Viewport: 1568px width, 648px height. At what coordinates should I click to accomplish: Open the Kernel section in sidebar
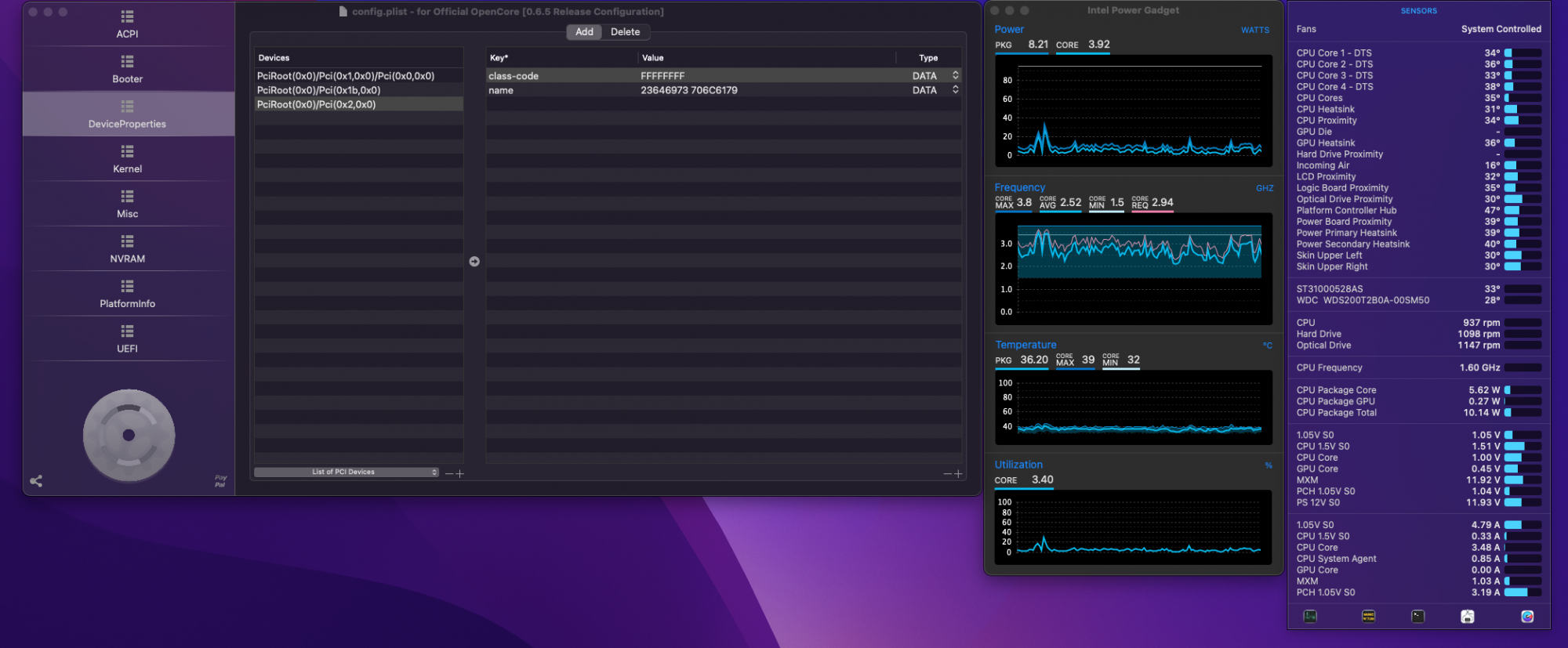click(x=128, y=159)
